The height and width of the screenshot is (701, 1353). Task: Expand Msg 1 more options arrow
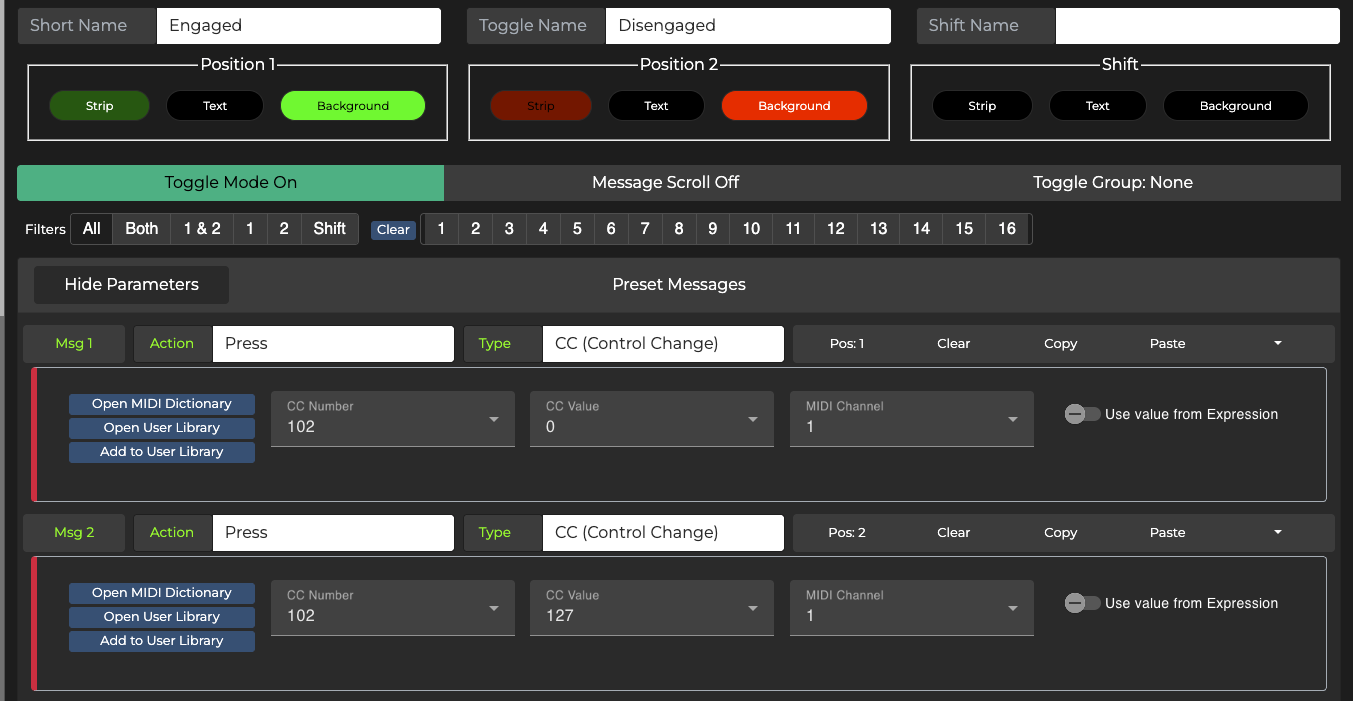click(1278, 343)
